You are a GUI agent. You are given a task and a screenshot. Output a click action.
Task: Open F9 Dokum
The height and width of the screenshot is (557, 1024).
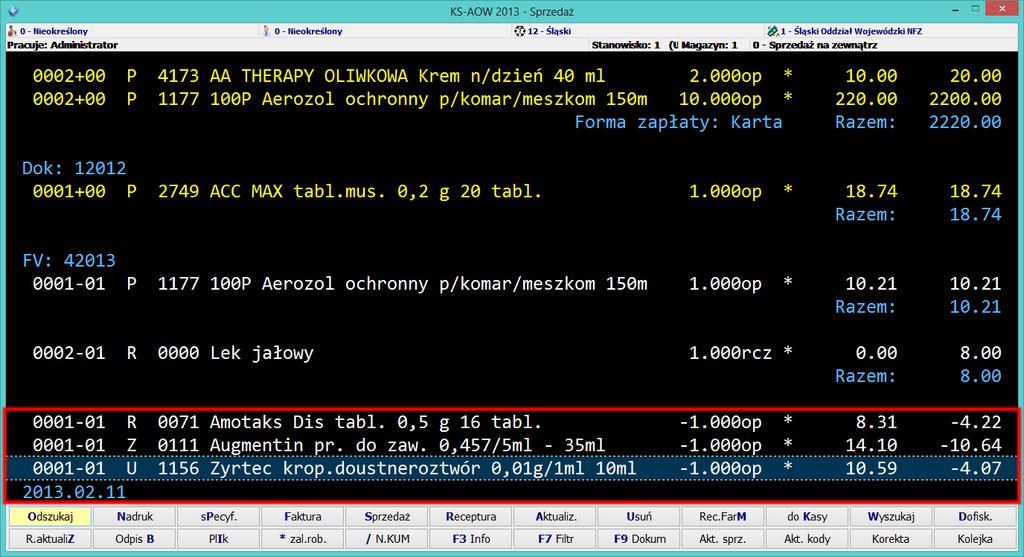pyautogui.click(x=639, y=539)
